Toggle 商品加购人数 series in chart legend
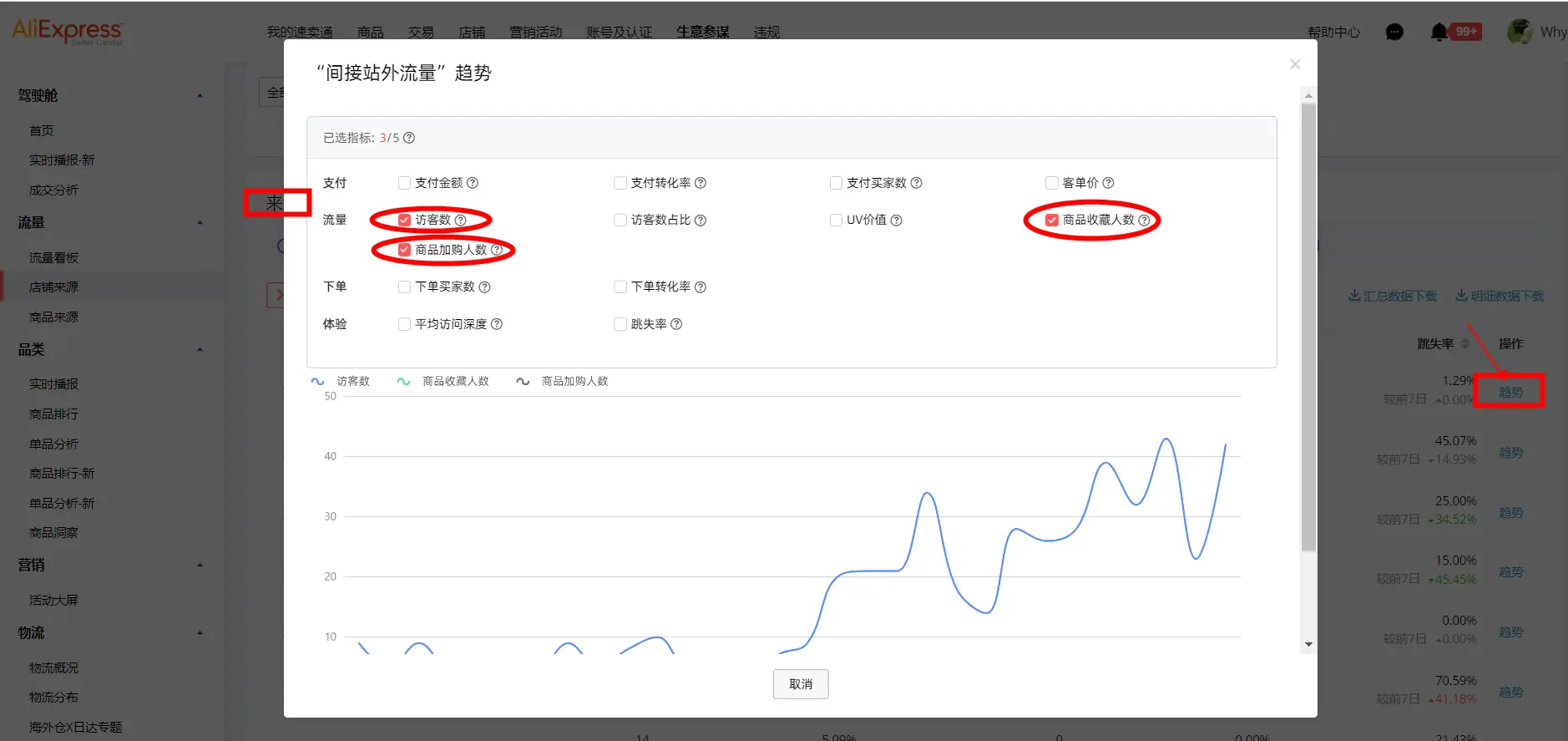The image size is (1568, 741). [x=564, y=381]
